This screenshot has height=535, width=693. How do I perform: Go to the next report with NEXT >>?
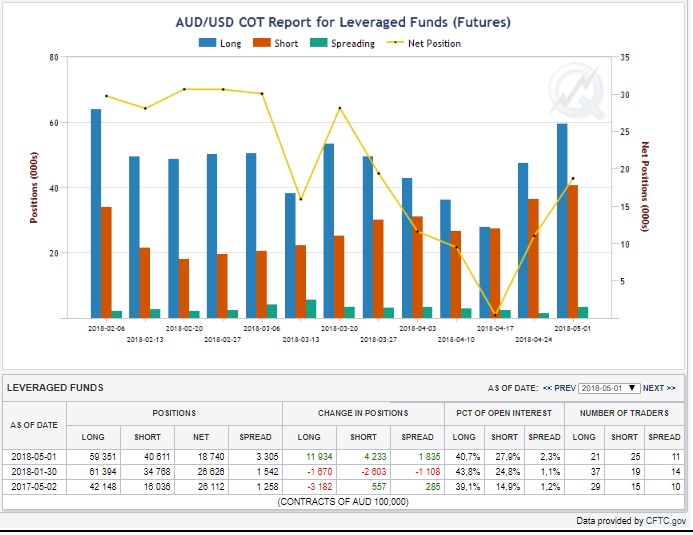tap(659, 388)
